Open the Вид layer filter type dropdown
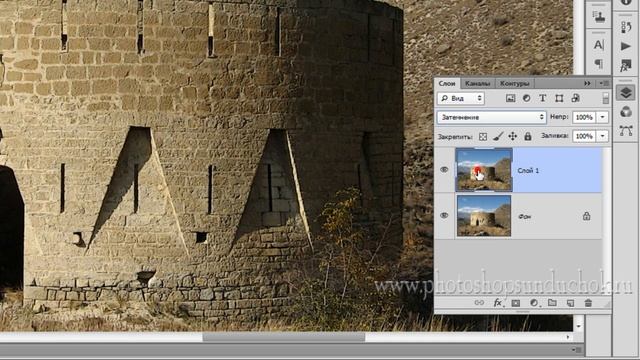640x360 pixels. tap(461, 98)
